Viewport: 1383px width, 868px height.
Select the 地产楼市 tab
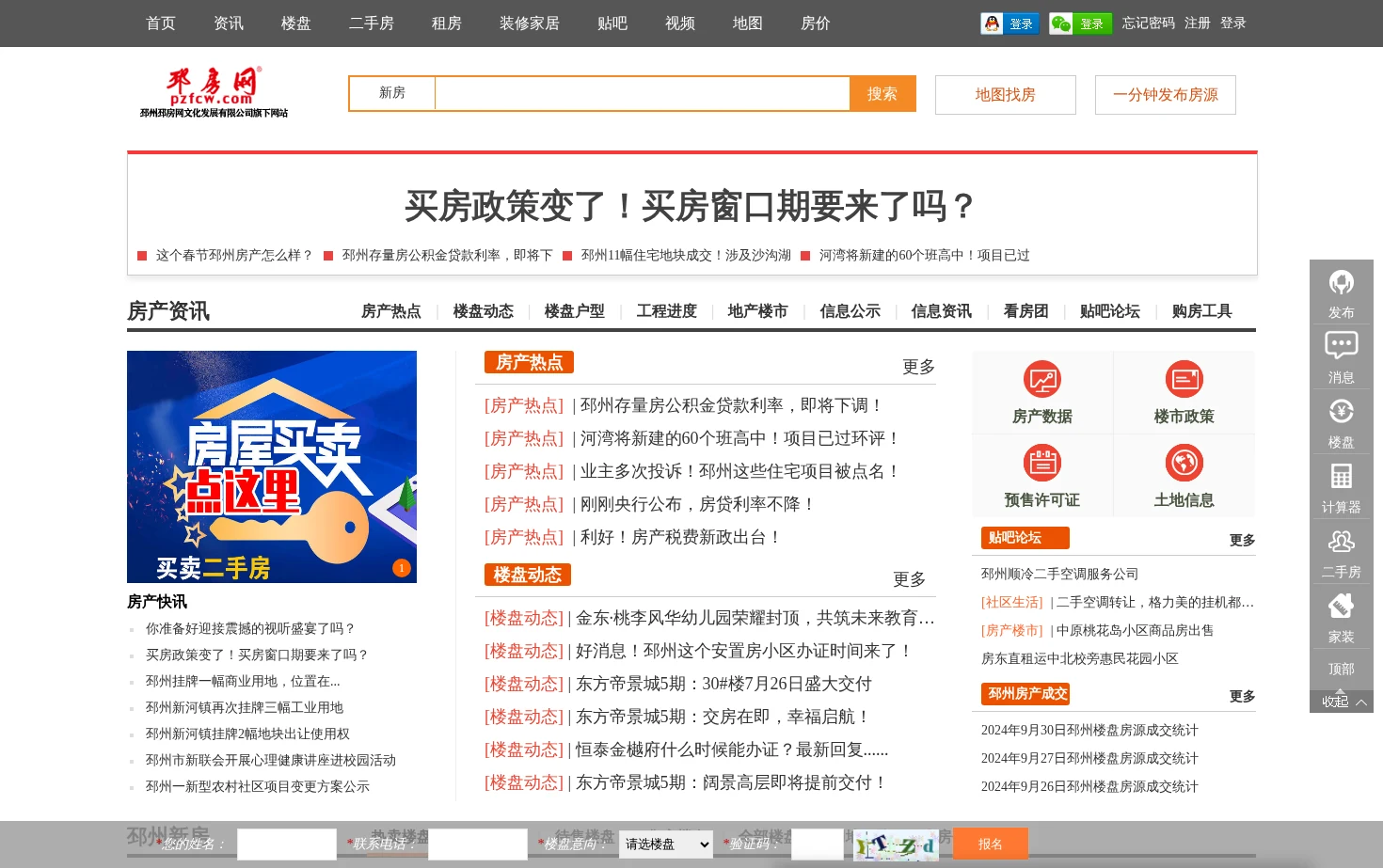[757, 311]
